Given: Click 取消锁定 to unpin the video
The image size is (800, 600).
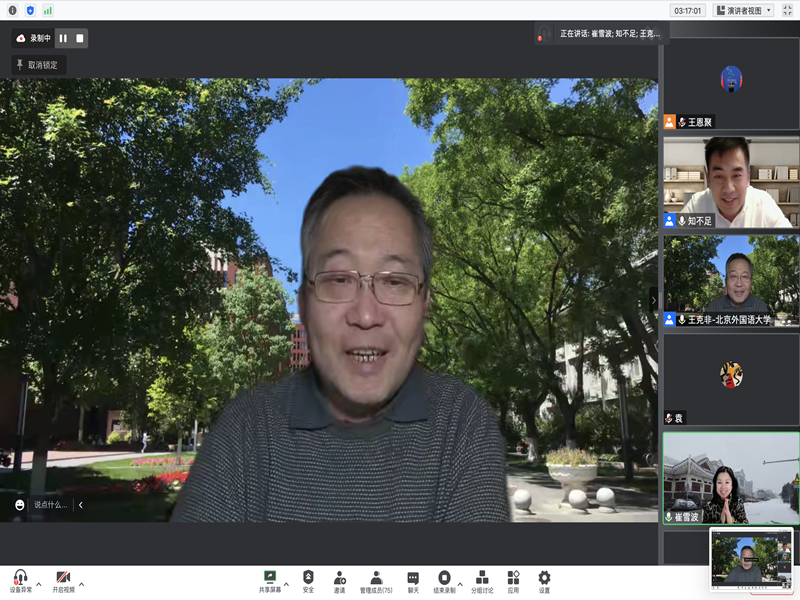Looking at the screenshot, I should [x=38, y=65].
